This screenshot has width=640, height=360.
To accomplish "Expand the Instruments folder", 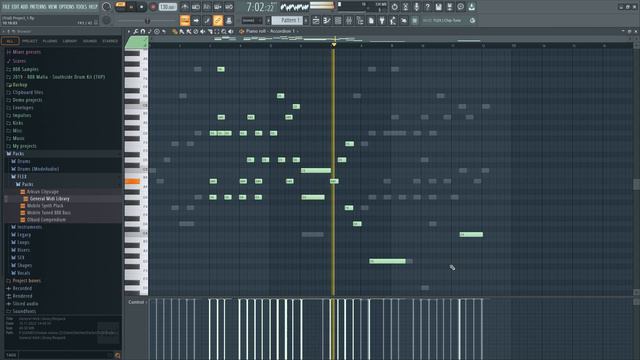I will 29,227.
